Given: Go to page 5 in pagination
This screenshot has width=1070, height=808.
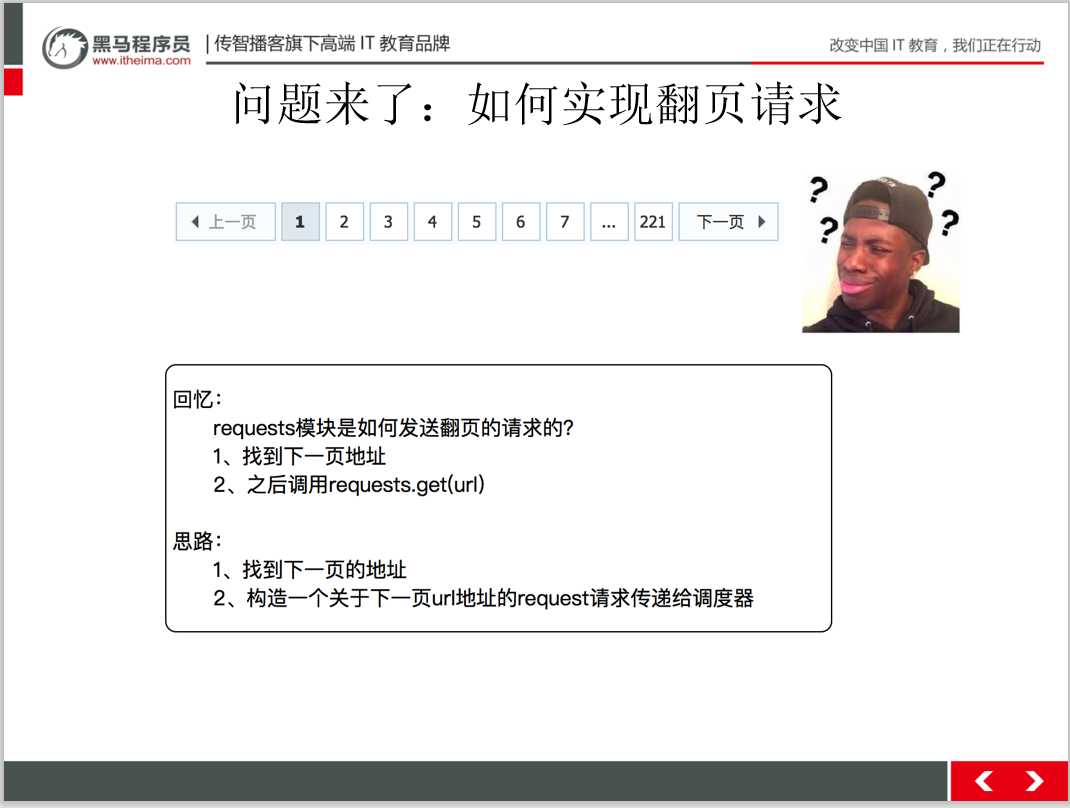Looking at the screenshot, I should point(477,222).
